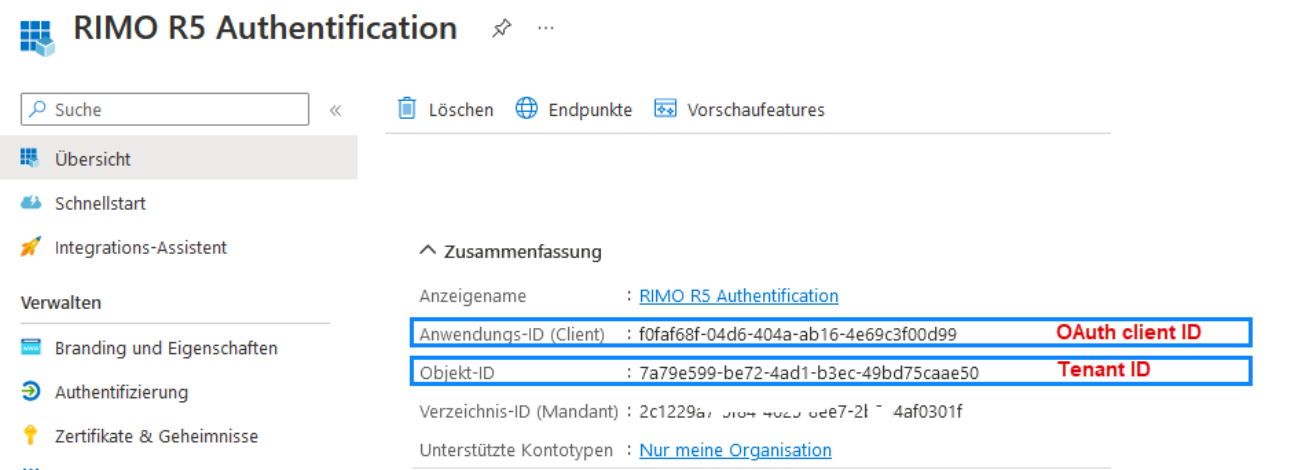The height and width of the screenshot is (470, 1309).
Task: Click the Authentifizierung icon
Action: pos(31,392)
